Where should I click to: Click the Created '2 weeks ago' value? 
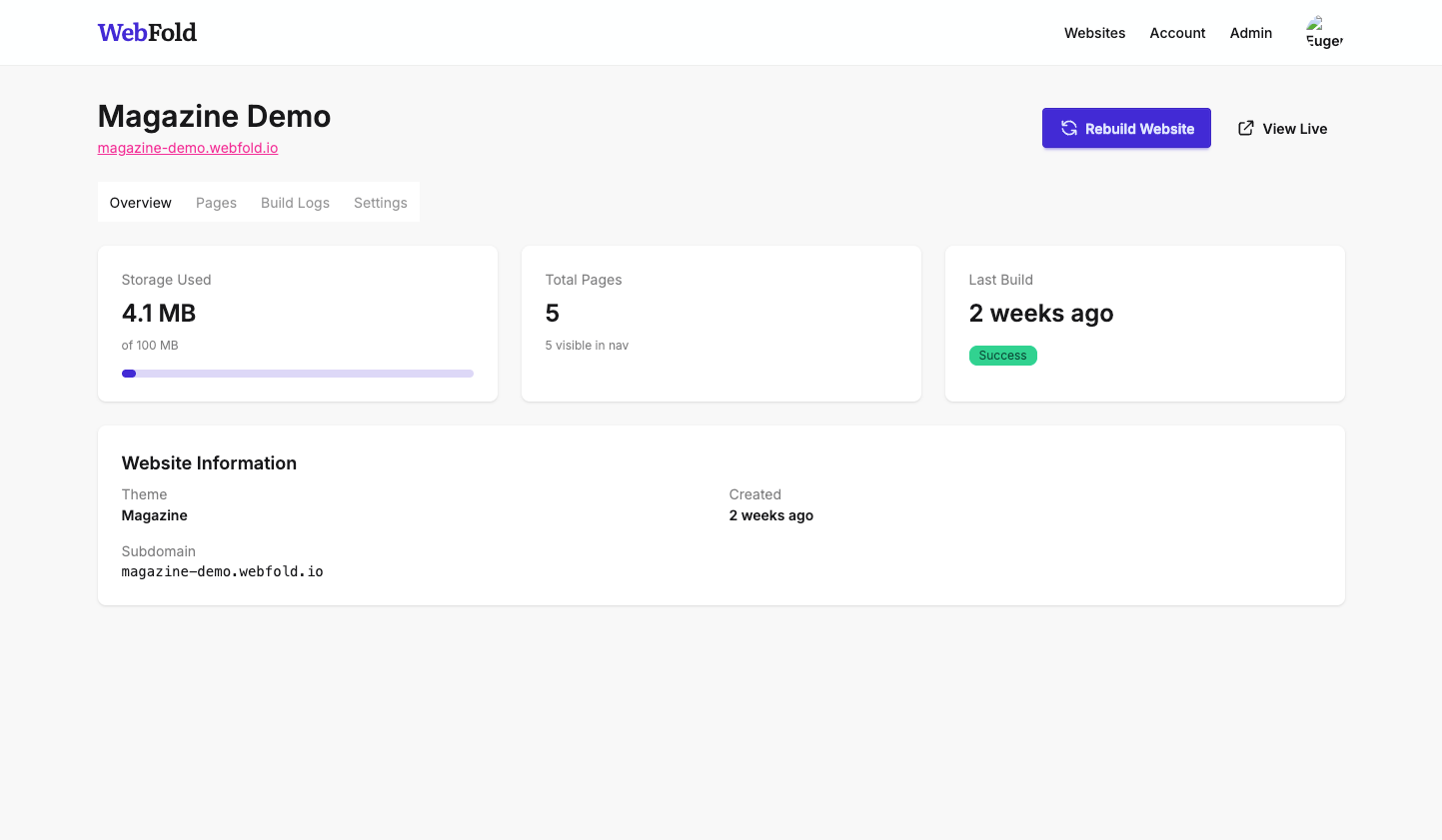pyautogui.click(x=771, y=515)
